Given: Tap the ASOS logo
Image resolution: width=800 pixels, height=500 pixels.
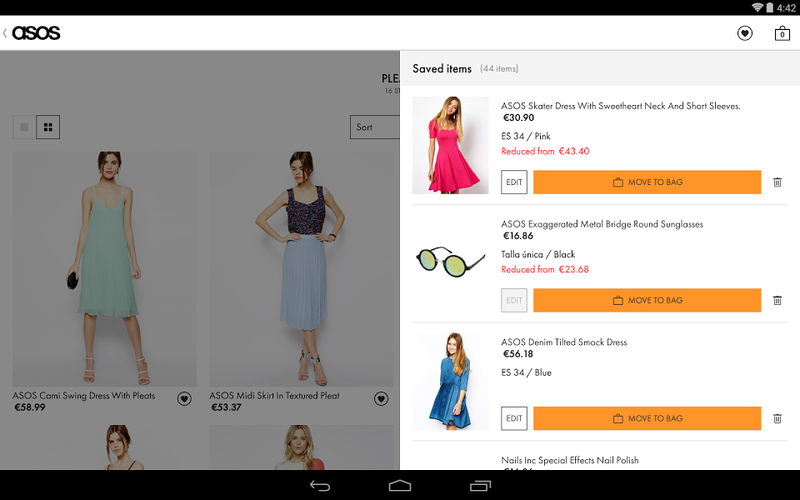Looking at the screenshot, I should [36, 33].
